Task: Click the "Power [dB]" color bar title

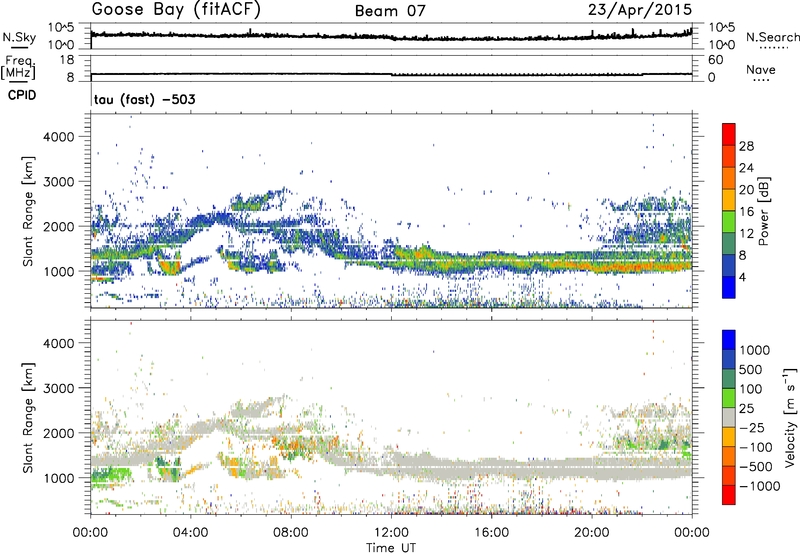Action: click(763, 211)
